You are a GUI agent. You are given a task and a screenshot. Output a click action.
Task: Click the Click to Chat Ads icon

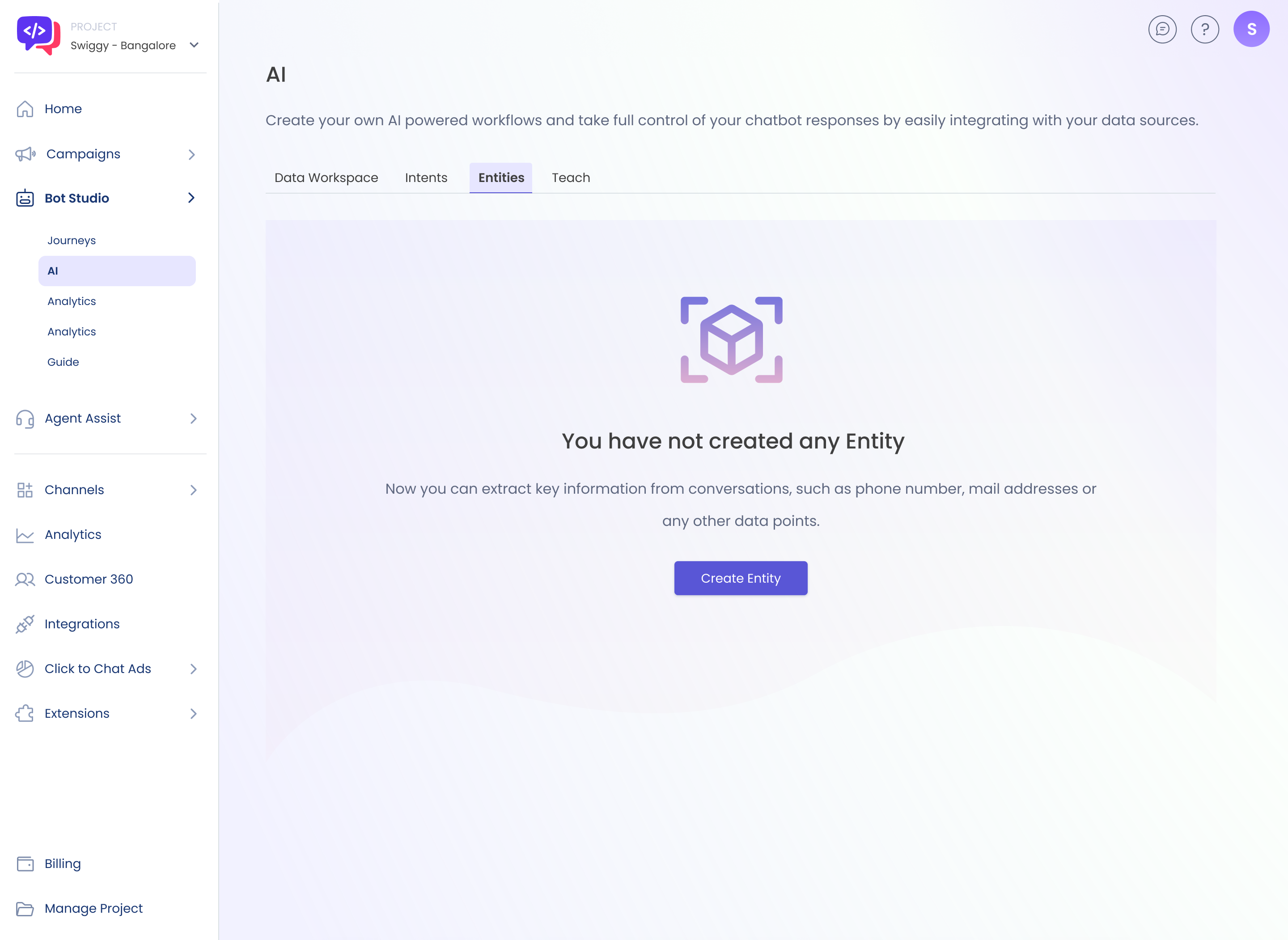(26, 668)
